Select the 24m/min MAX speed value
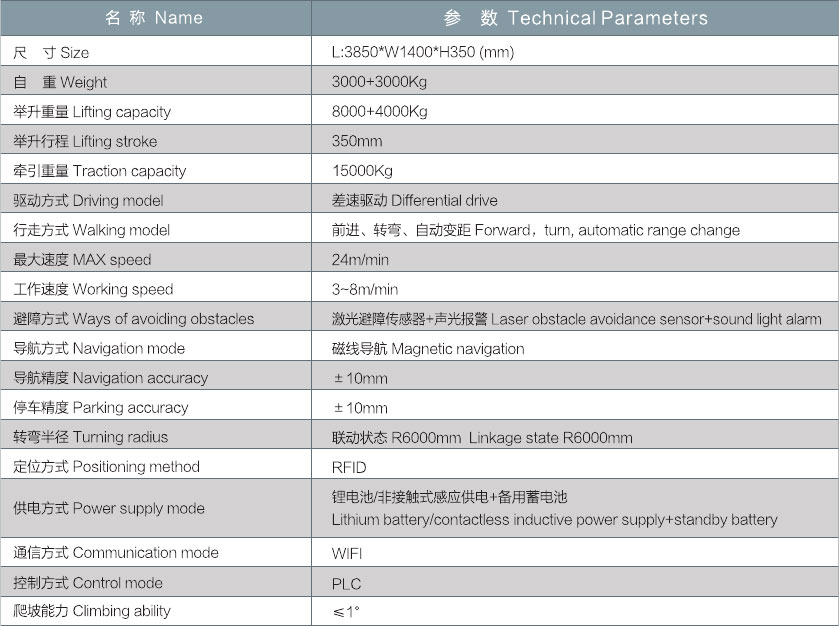The image size is (839, 626). (360, 260)
